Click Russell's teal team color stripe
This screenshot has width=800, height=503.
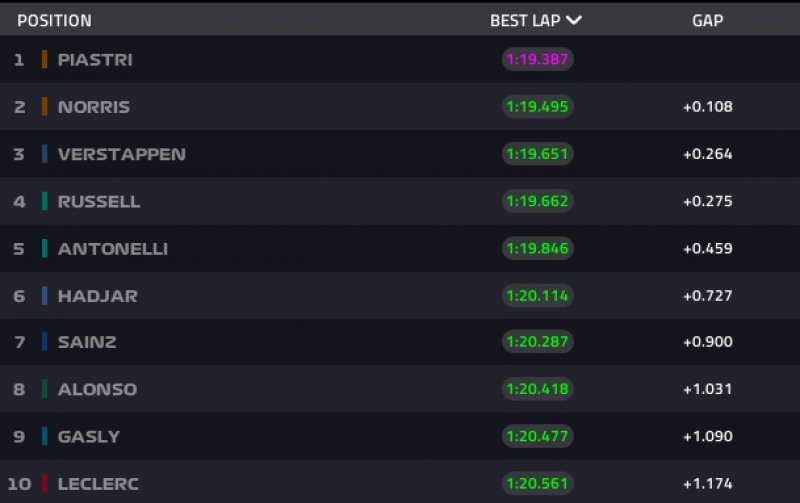[x=45, y=201]
